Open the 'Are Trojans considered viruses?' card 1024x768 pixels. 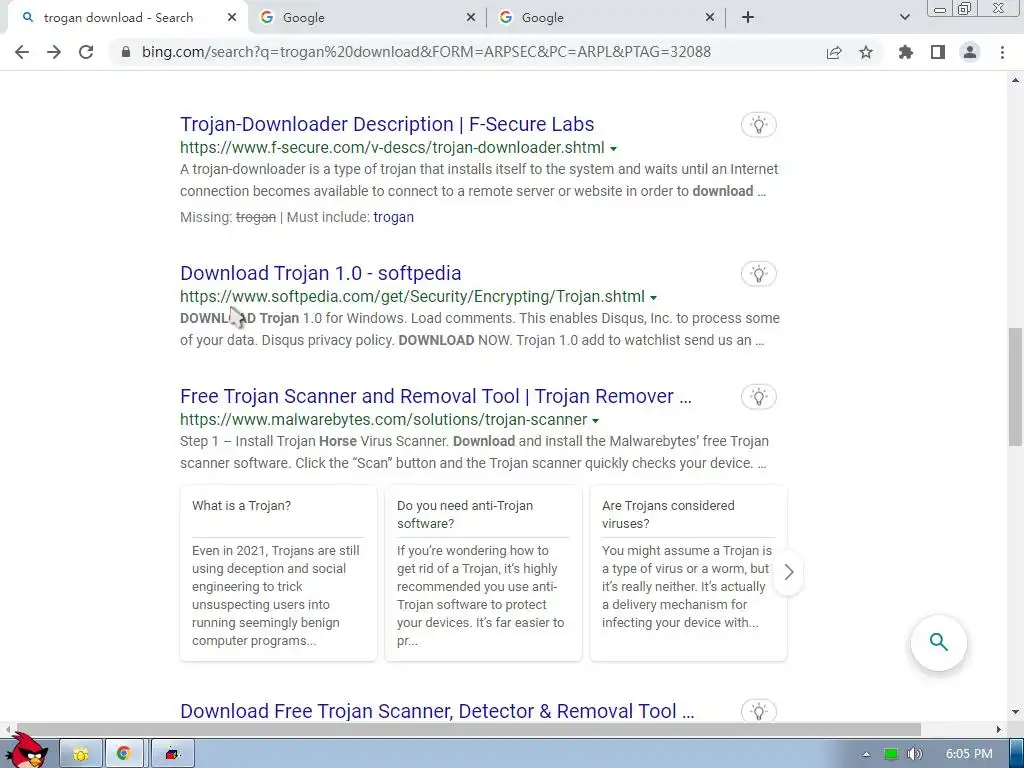tap(688, 573)
